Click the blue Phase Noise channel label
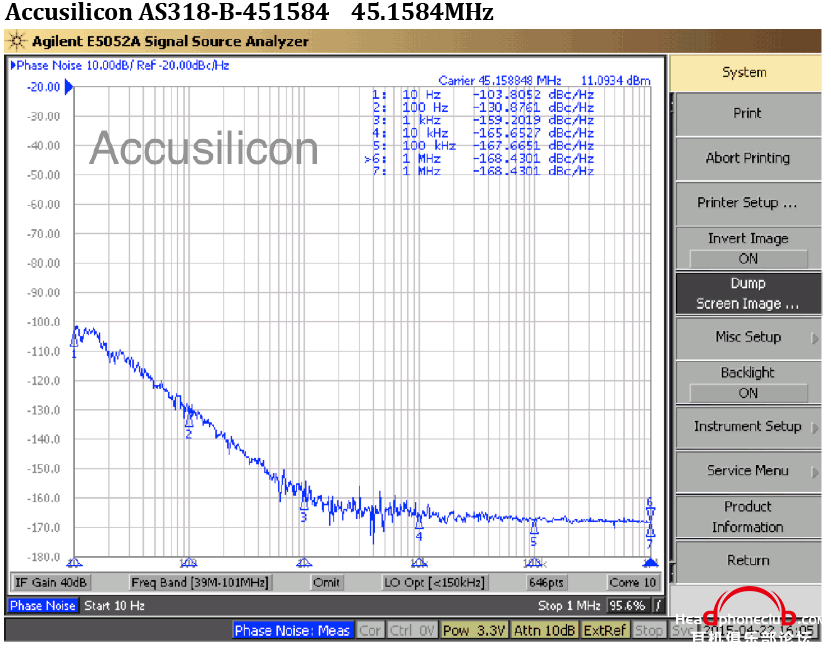831x651 pixels. point(43,605)
